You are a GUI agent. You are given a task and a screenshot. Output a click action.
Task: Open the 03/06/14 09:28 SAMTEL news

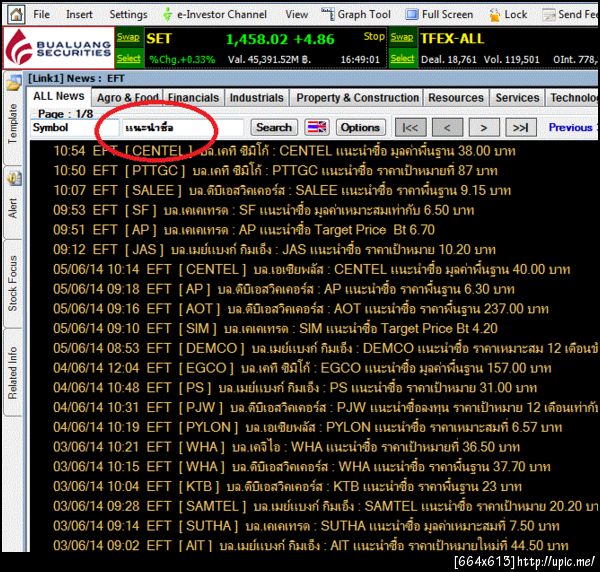point(326,506)
